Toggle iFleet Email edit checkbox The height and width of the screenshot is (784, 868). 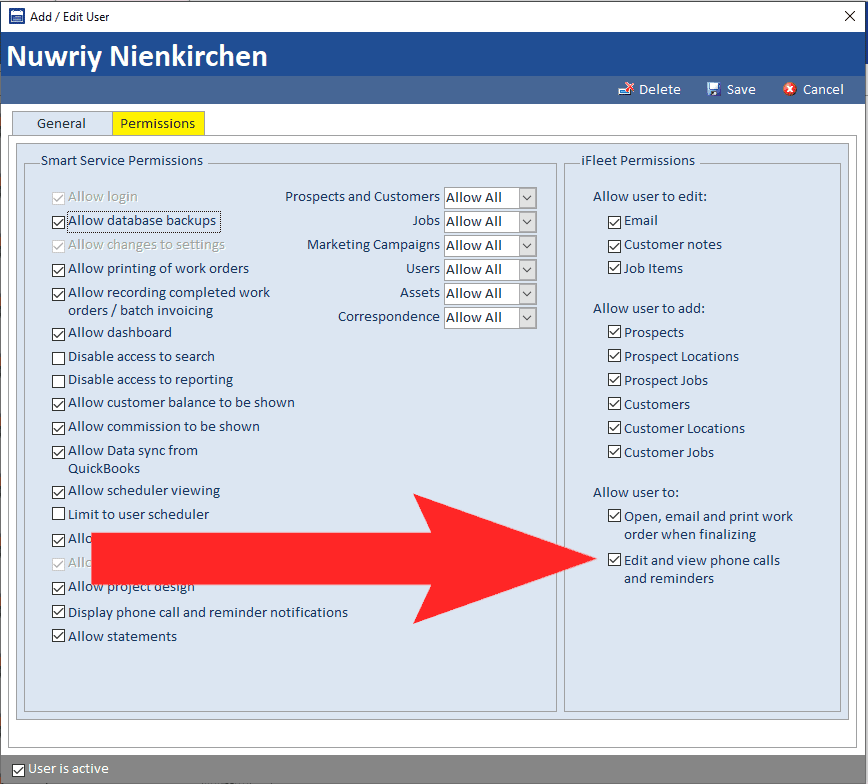tap(614, 222)
